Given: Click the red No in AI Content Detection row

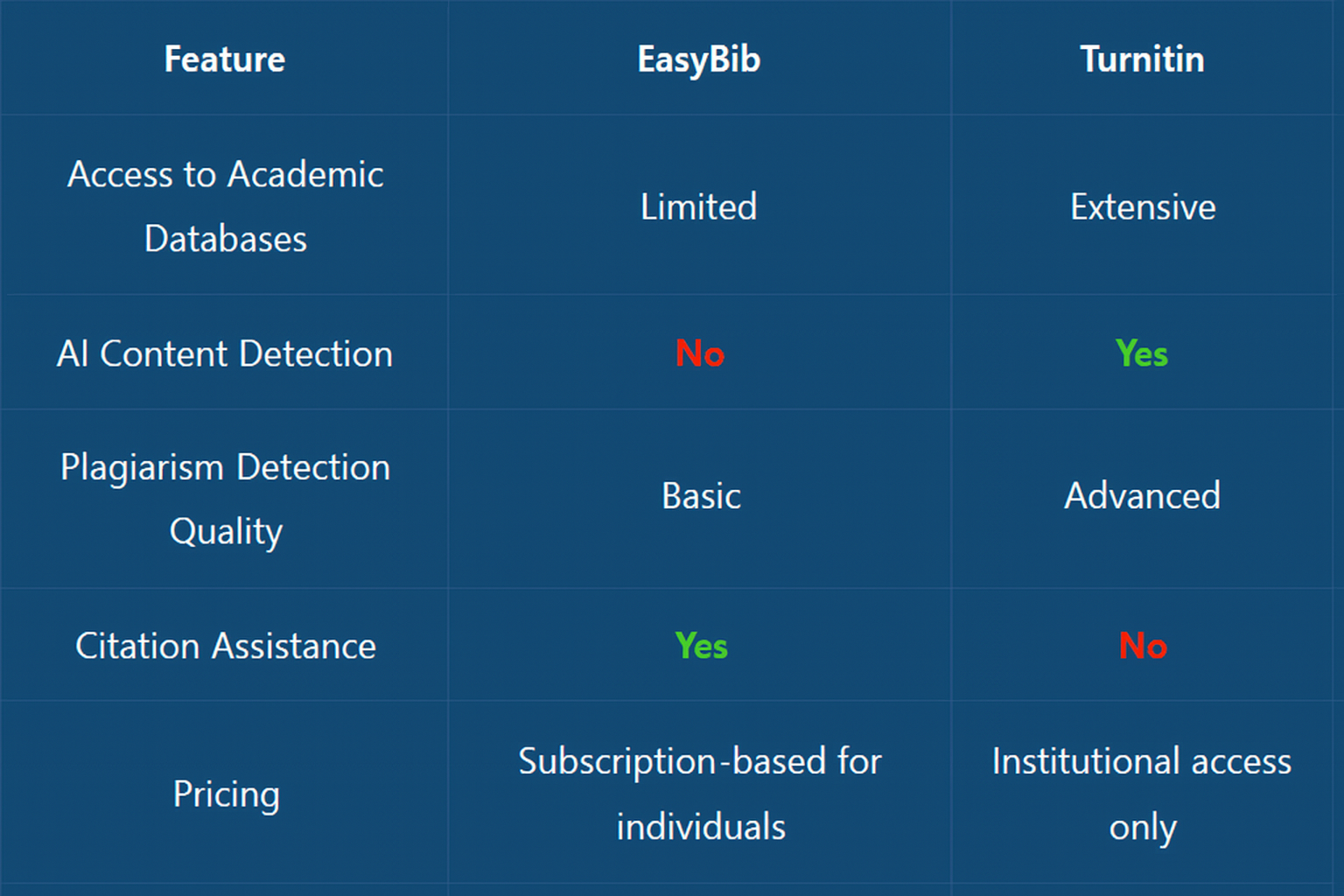Looking at the screenshot, I should [x=699, y=354].
